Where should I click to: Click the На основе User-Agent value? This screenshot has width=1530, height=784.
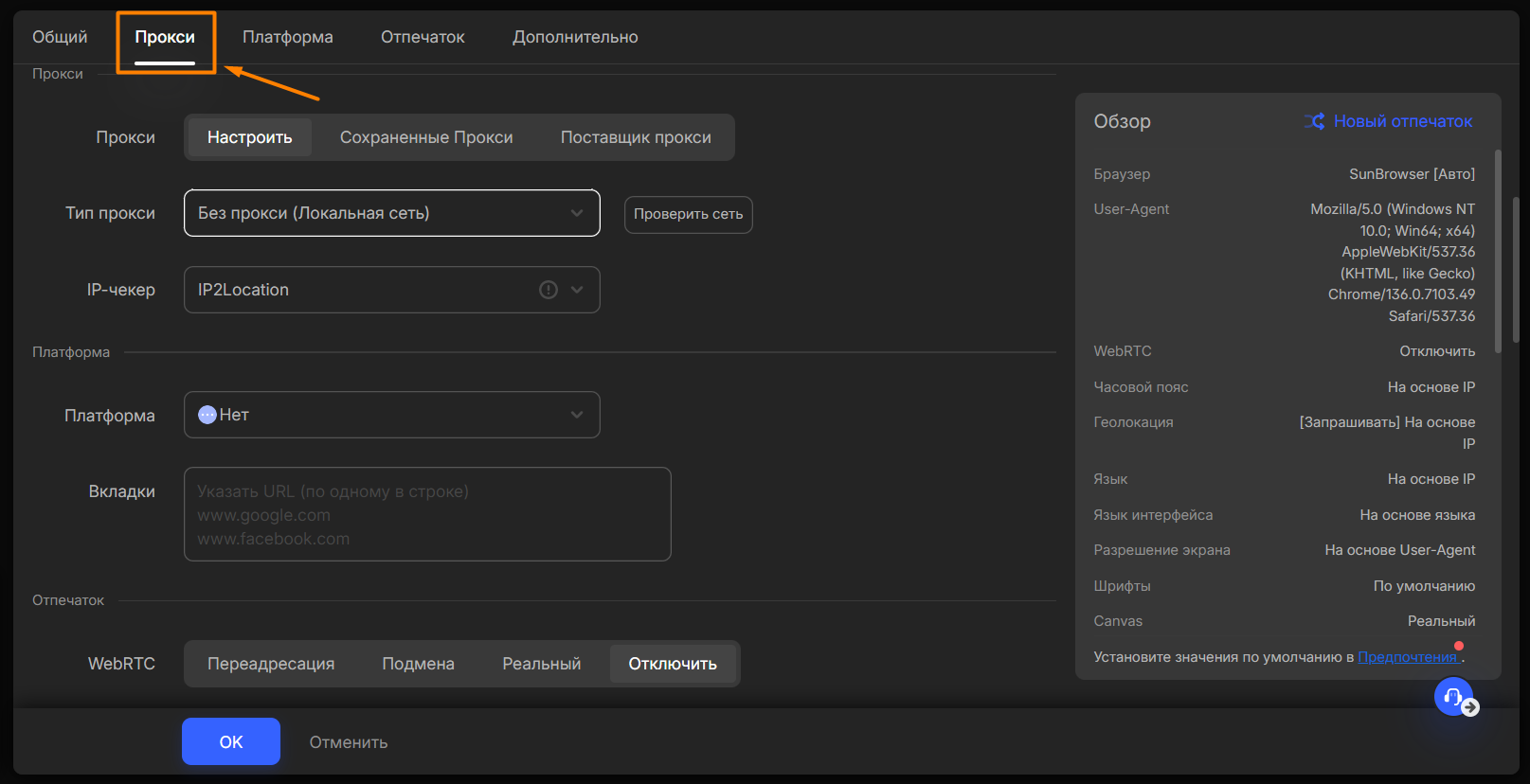click(1399, 550)
